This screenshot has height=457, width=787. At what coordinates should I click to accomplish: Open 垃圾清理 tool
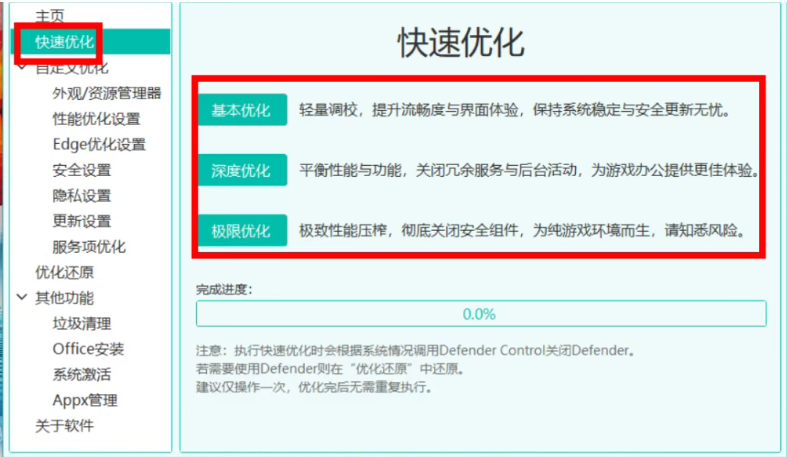click(x=82, y=324)
